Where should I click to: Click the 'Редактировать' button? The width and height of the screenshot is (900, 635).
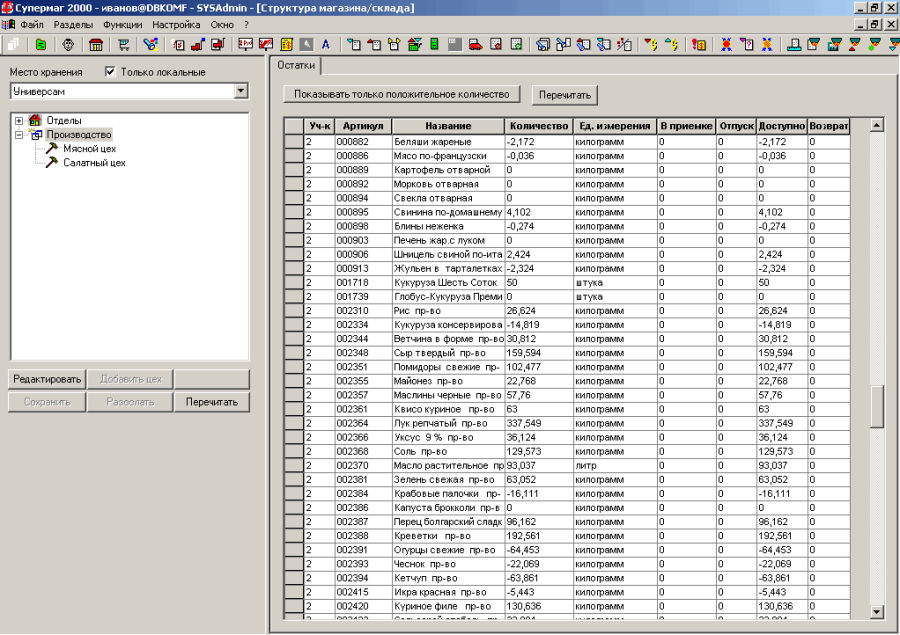(47, 380)
